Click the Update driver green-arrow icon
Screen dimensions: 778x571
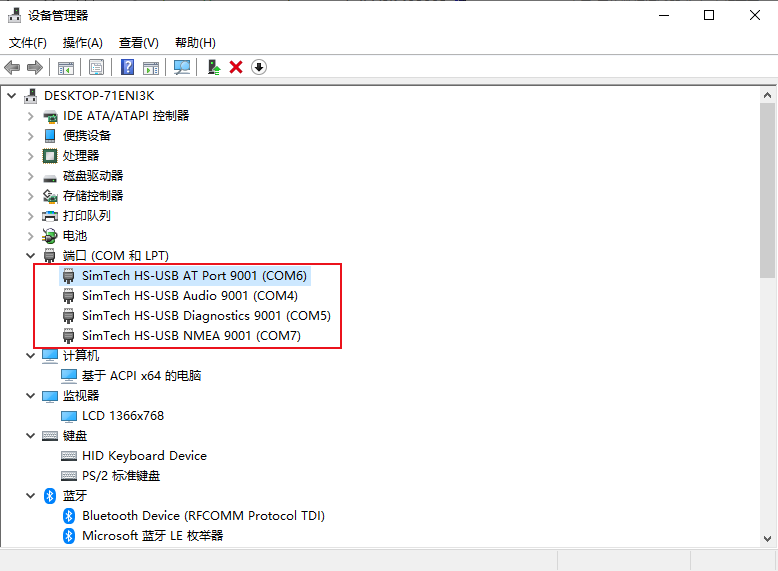tap(214, 67)
